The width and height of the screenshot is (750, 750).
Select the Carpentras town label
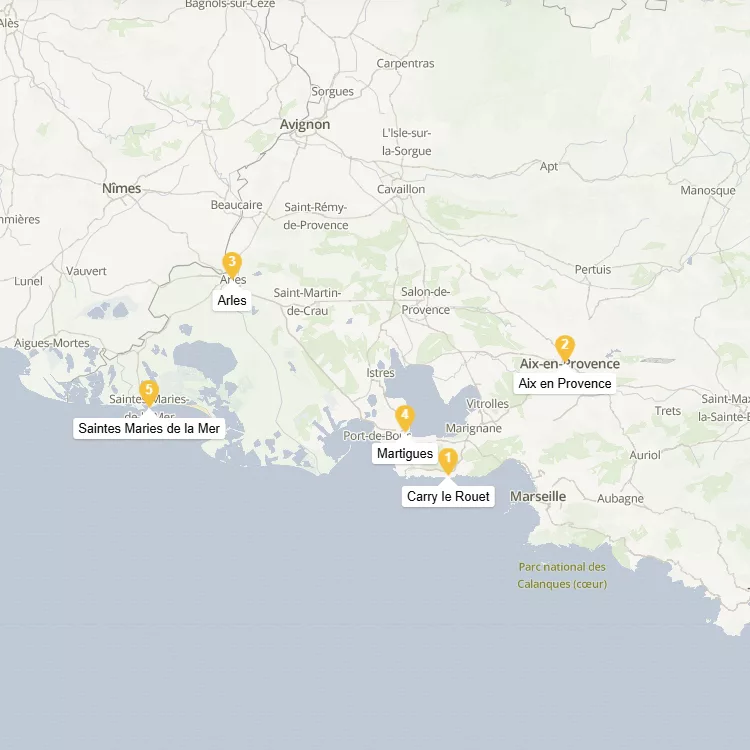(x=405, y=63)
